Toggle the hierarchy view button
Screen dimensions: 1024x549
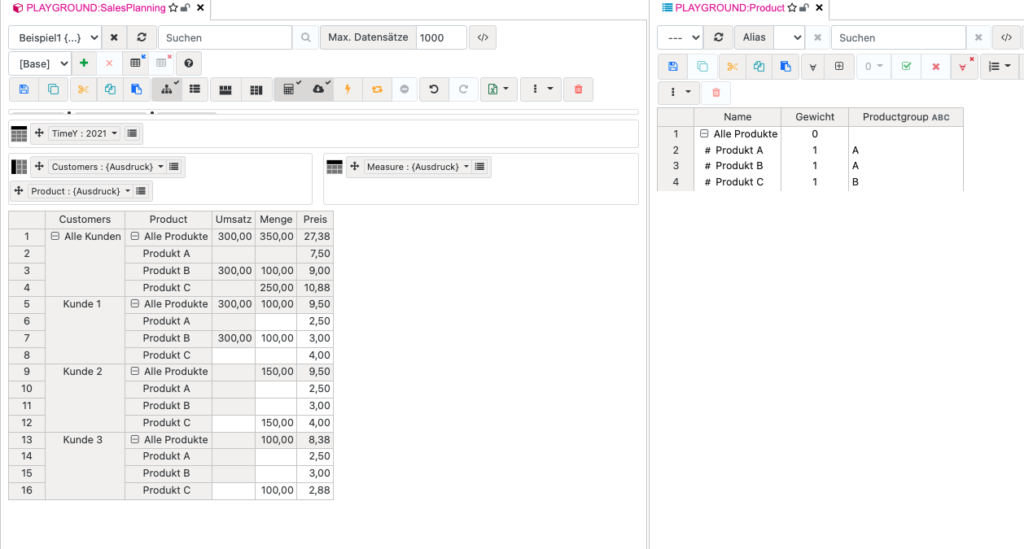tap(166, 89)
